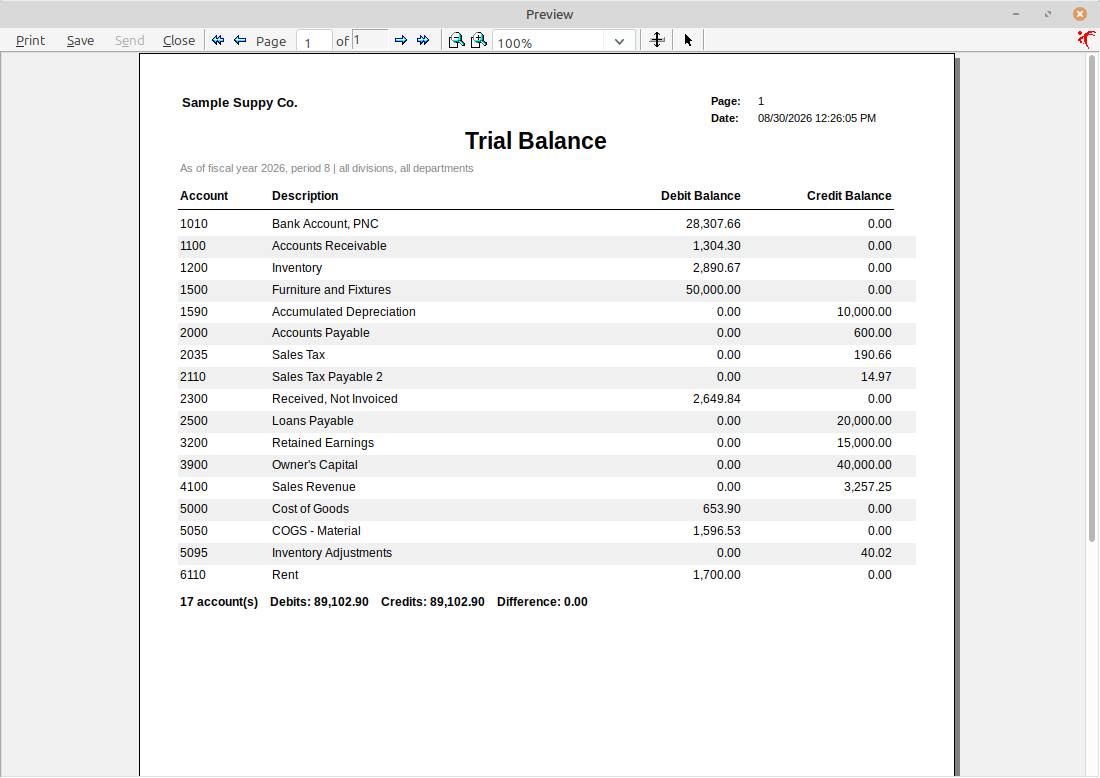Go to the first page arrow icon
The image size is (1100, 778).
click(x=218, y=40)
